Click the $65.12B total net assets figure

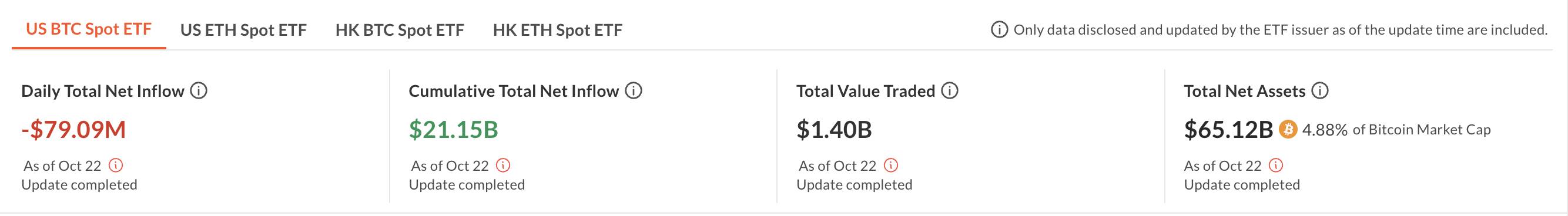1228,130
